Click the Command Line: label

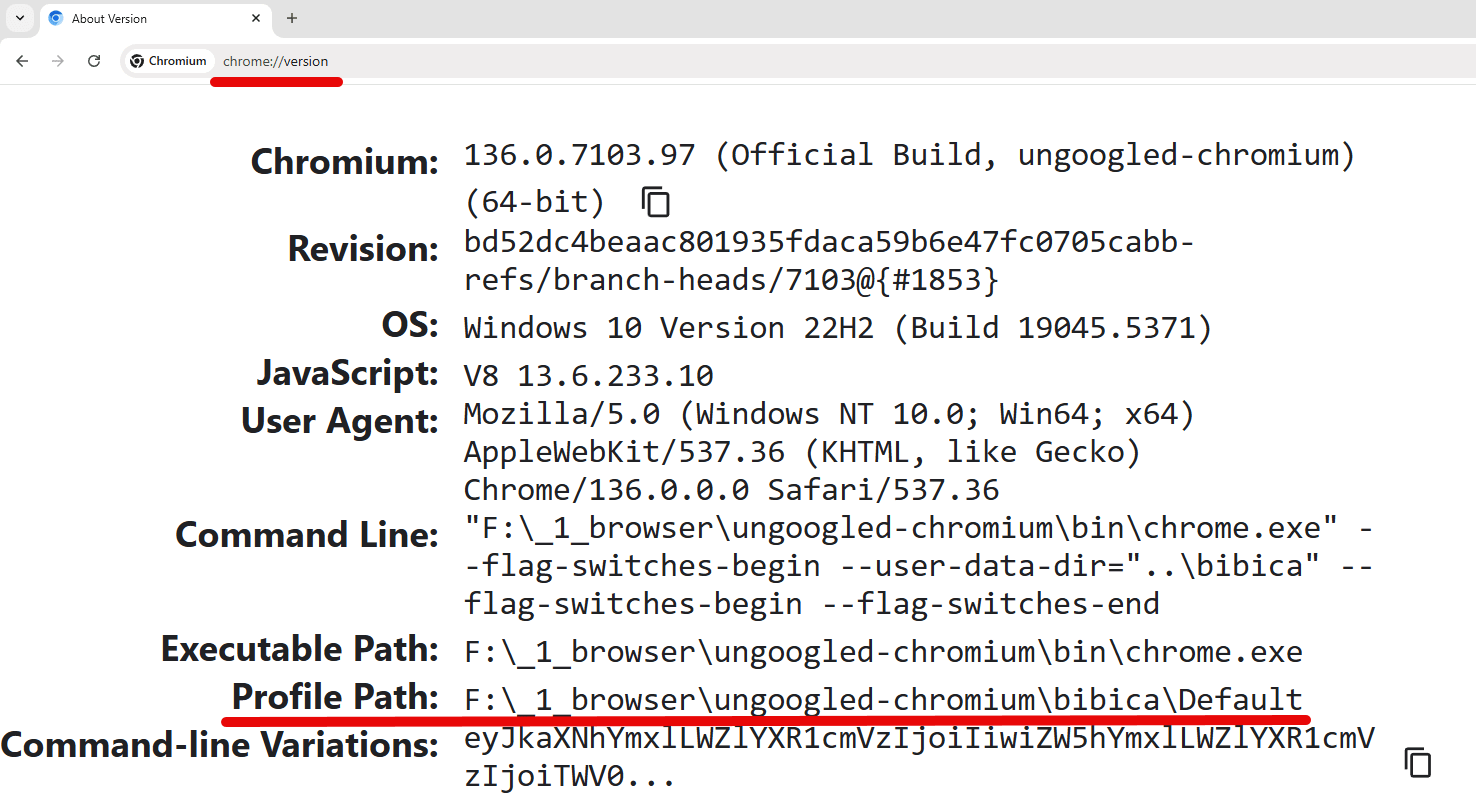point(307,535)
